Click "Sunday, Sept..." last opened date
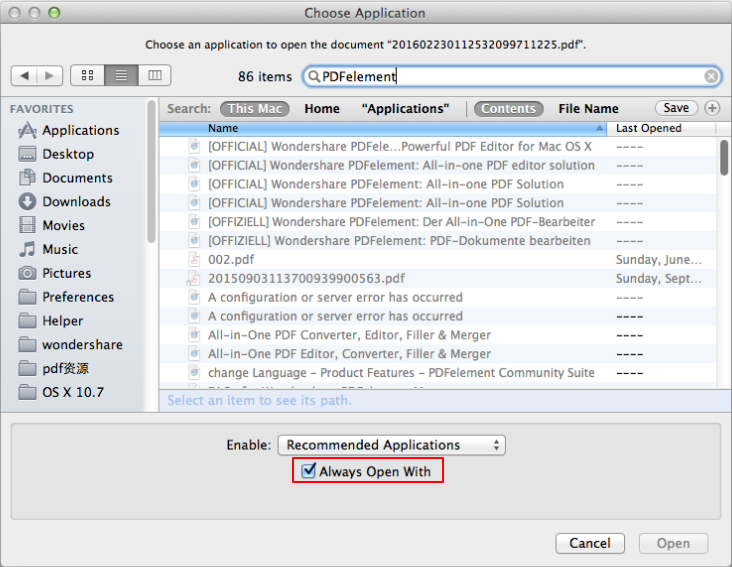This screenshot has width=732, height=567. pyautogui.click(x=658, y=279)
